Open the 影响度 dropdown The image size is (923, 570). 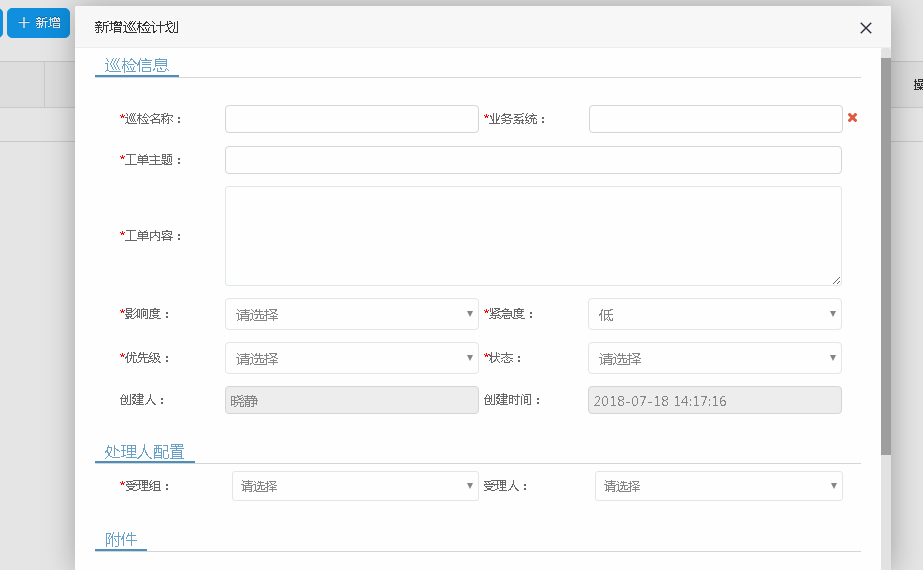click(x=351, y=314)
